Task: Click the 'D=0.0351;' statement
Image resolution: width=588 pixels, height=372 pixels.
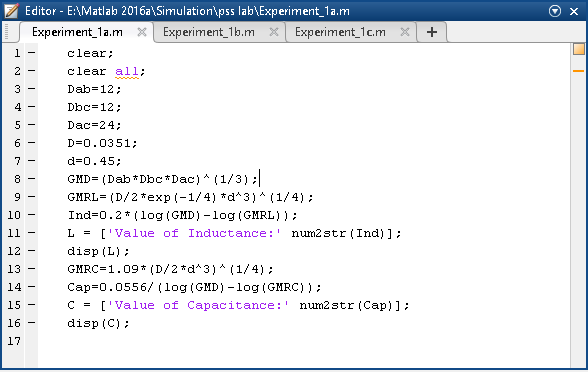Action: coord(102,143)
